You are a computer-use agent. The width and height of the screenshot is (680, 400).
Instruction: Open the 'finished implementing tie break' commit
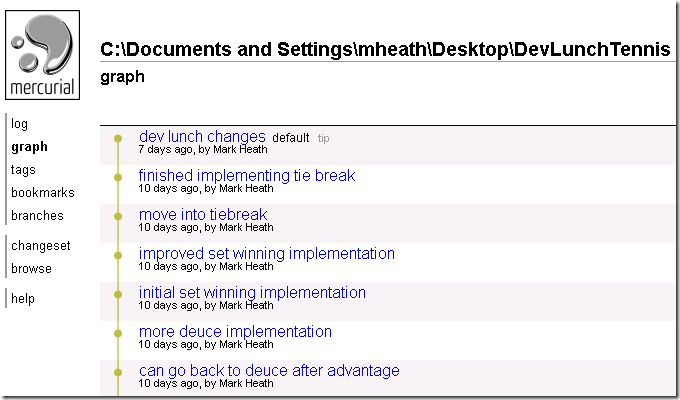coord(247,176)
